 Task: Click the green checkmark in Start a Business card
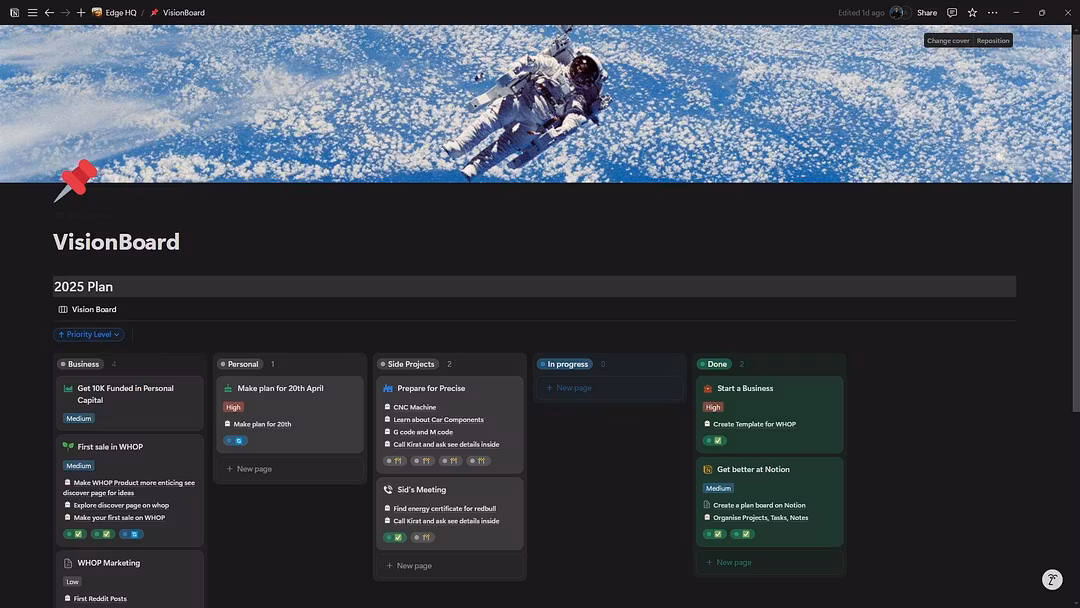[x=716, y=440]
